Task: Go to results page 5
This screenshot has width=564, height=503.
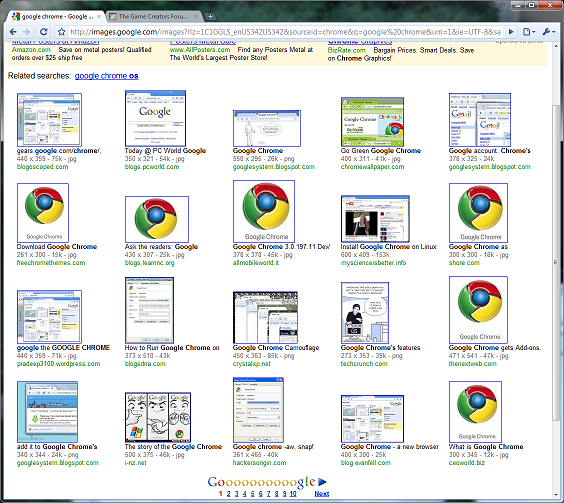Action: coord(253,494)
